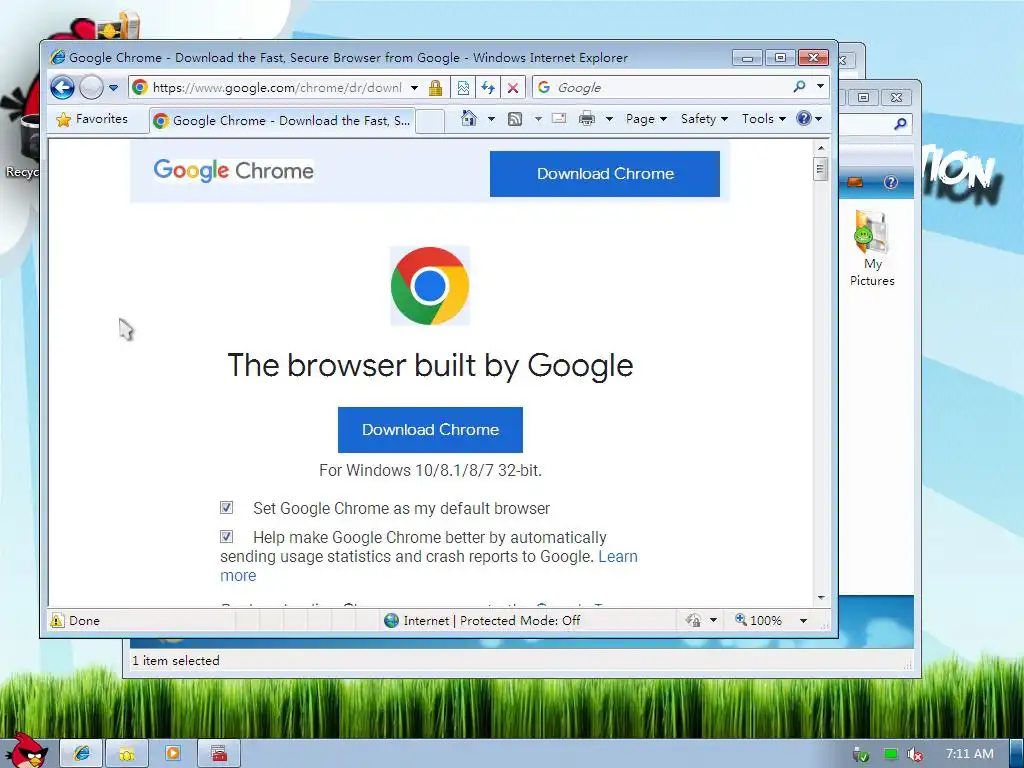The width and height of the screenshot is (1024, 768).
Task: Expand the search provider dropdown arrow
Action: point(820,86)
